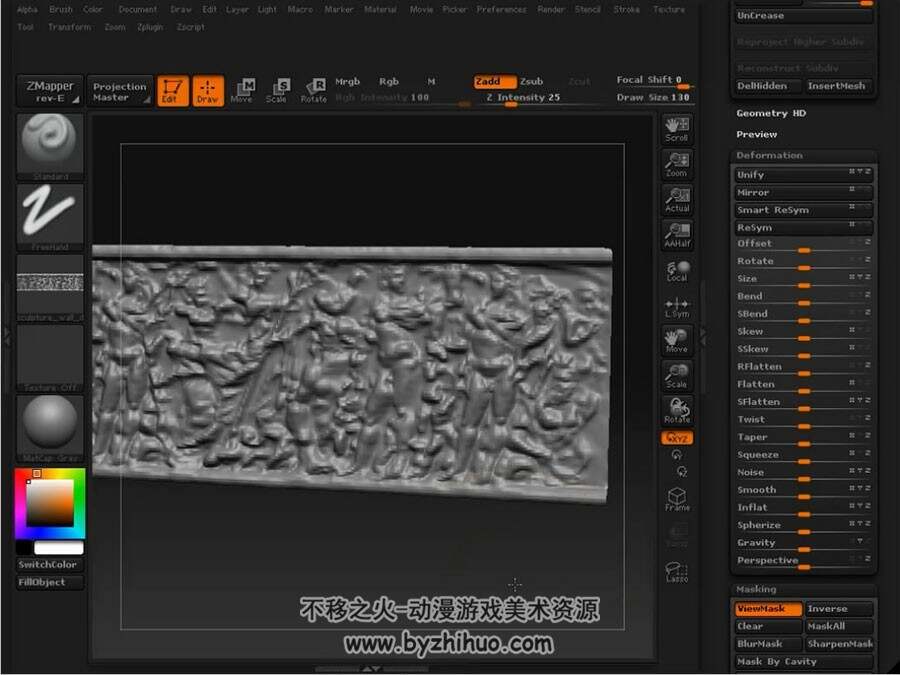Open the alpha texture thumbnail picker
The width and height of the screenshot is (900, 675).
tap(50, 288)
